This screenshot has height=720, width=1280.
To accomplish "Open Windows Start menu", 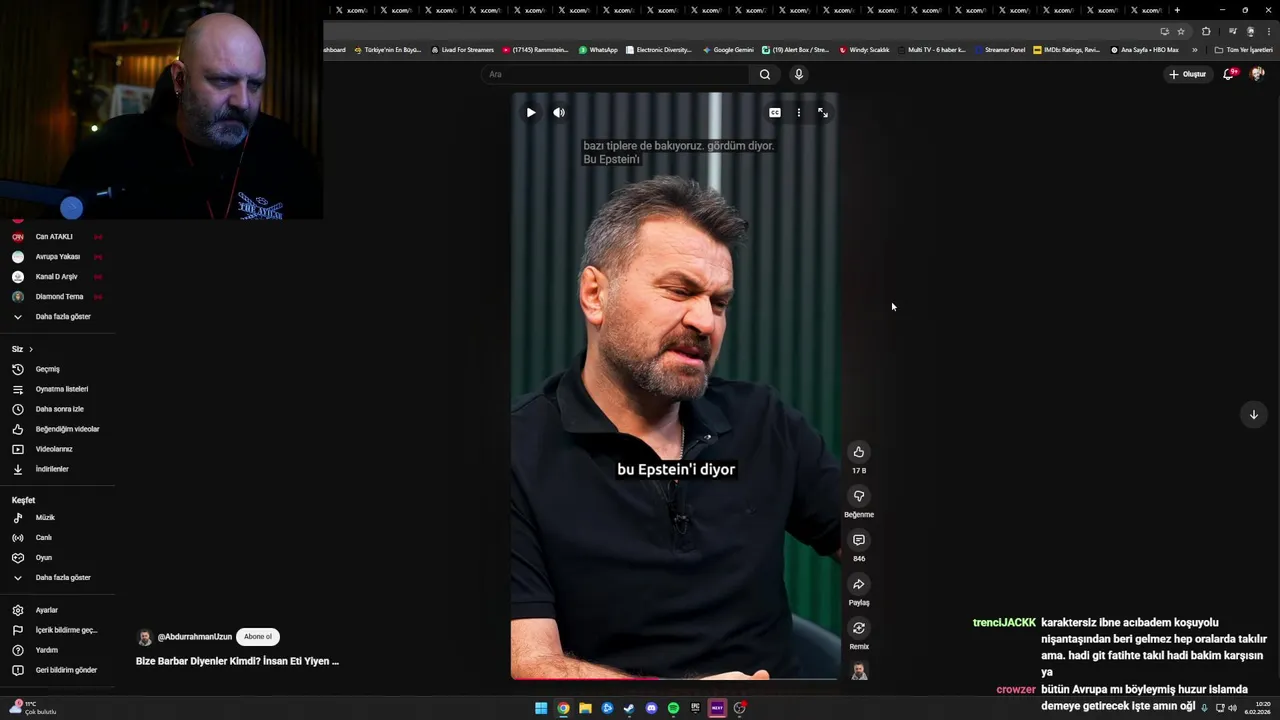I will tap(541, 708).
